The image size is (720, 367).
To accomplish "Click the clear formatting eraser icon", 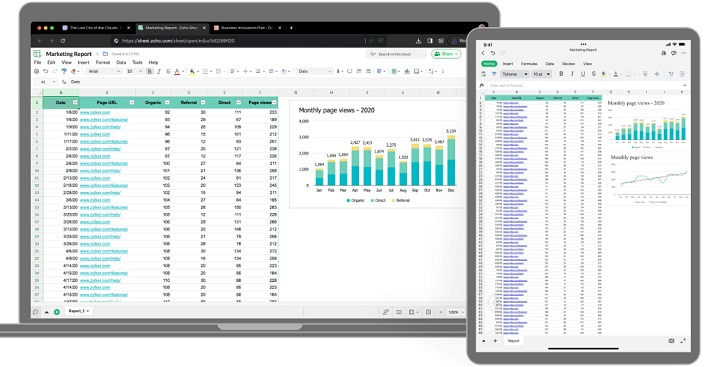I will click(x=74, y=71).
